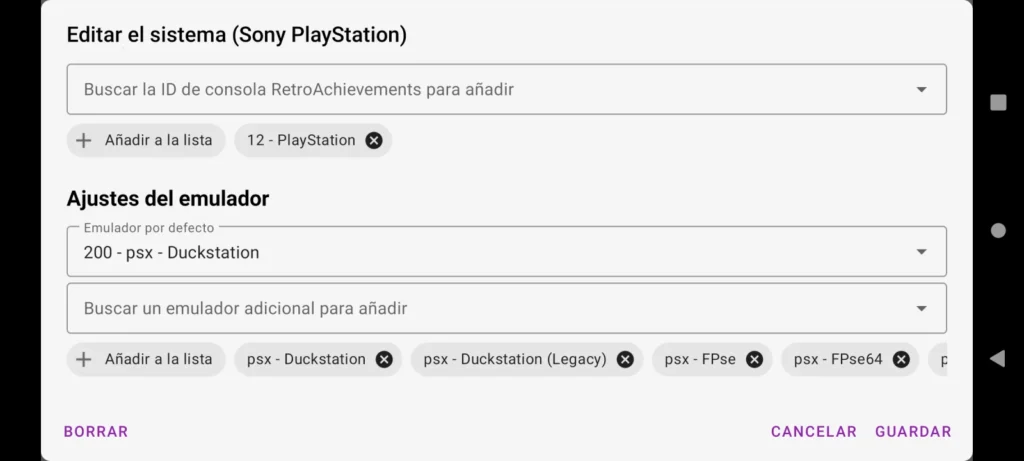Viewport: 1024px width, 461px height.
Task: Remove the 12 - PlayStation chip
Action: [x=374, y=141]
